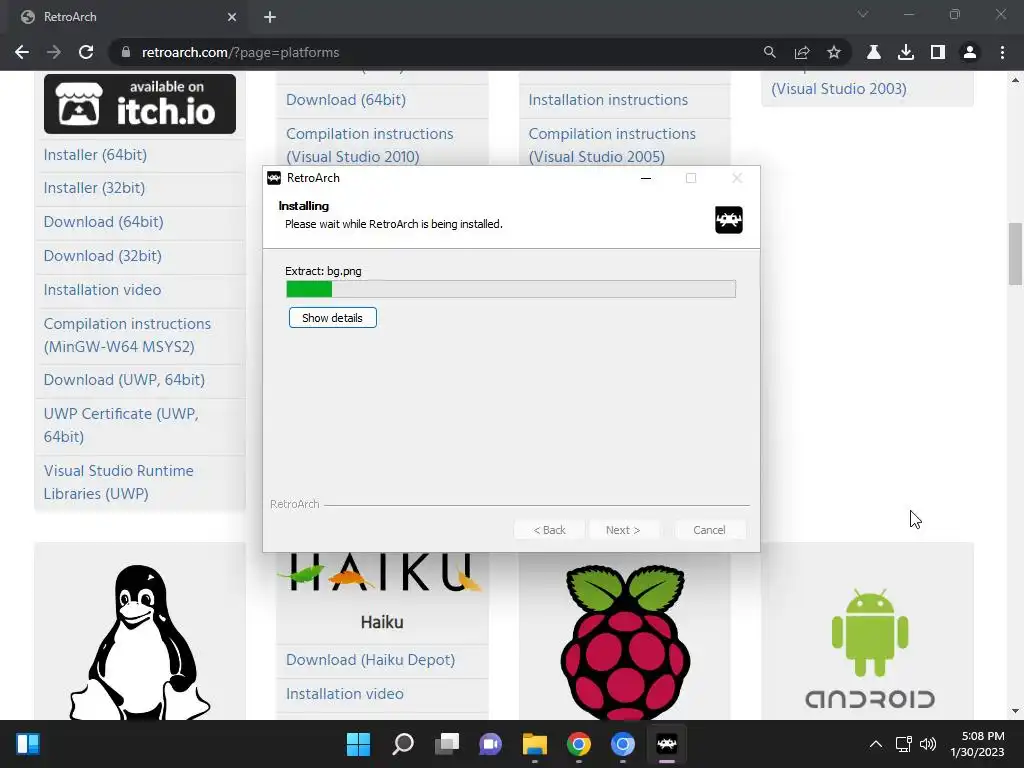
Task: Open the tab search chevron
Action: 863,14
